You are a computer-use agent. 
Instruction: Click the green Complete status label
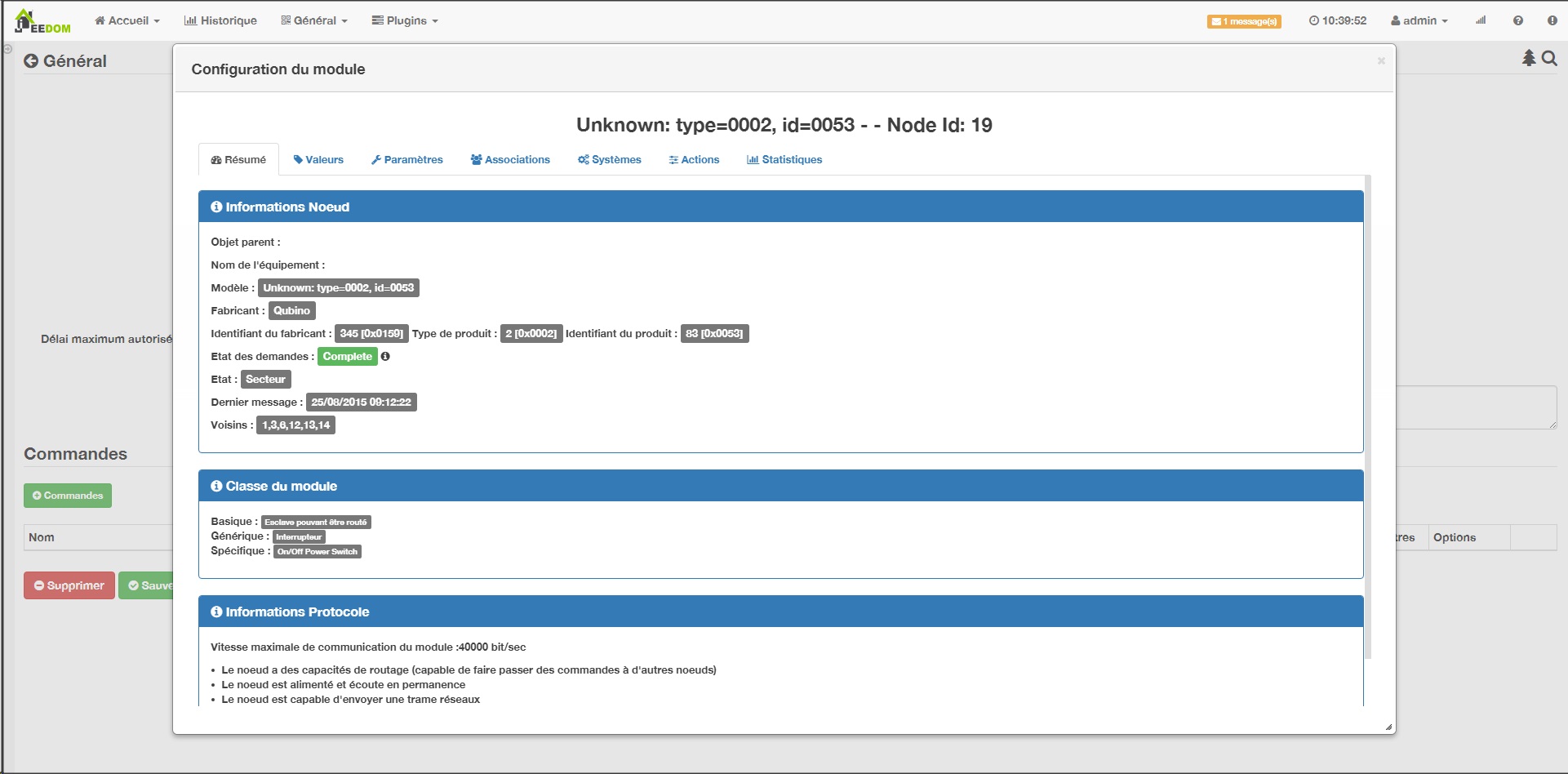(x=348, y=356)
